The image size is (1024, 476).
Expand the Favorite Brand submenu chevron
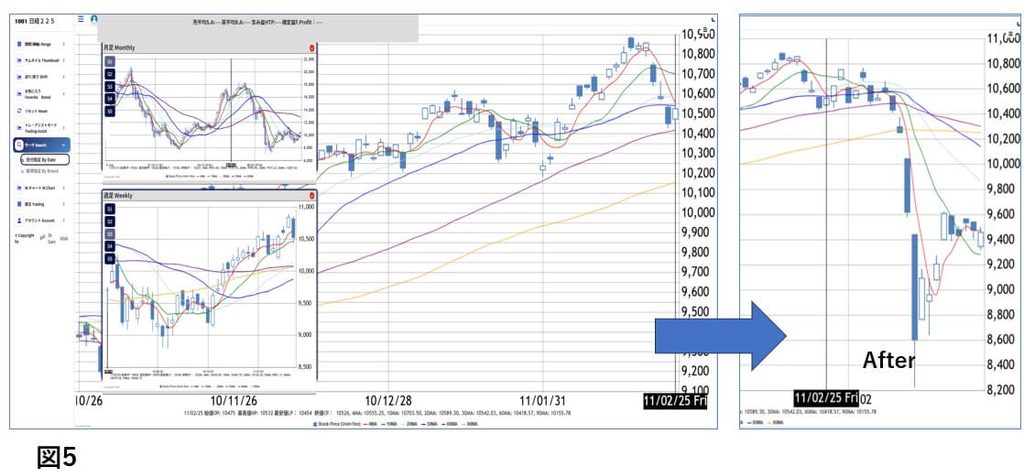click(x=63, y=95)
